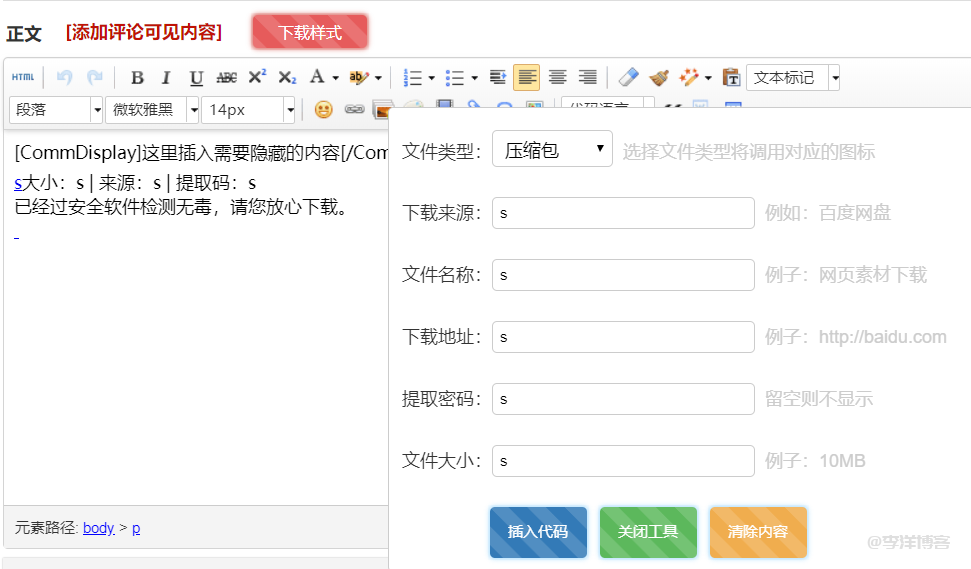Click the eraser clear-format icon
Image resolution: width=971 pixels, height=569 pixels.
(x=627, y=78)
